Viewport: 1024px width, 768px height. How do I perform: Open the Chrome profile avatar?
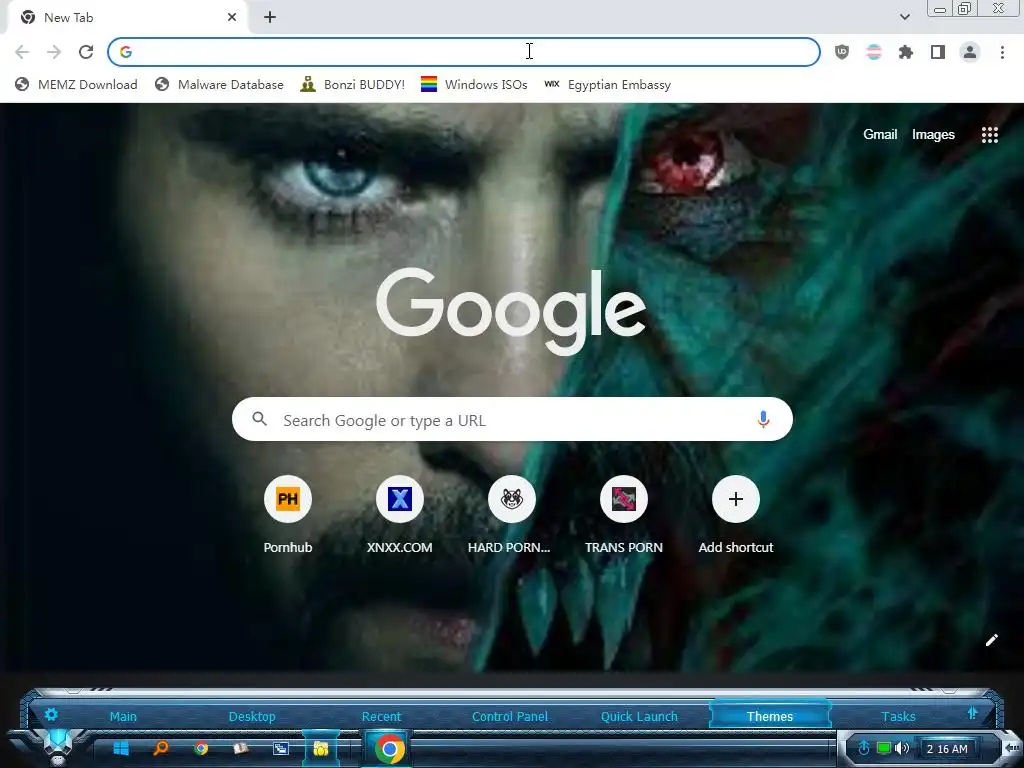970,52
